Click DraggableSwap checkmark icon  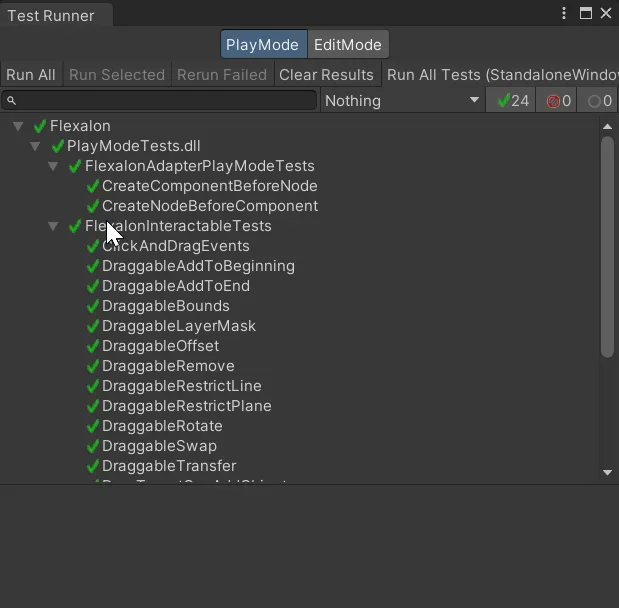(93, 446)
